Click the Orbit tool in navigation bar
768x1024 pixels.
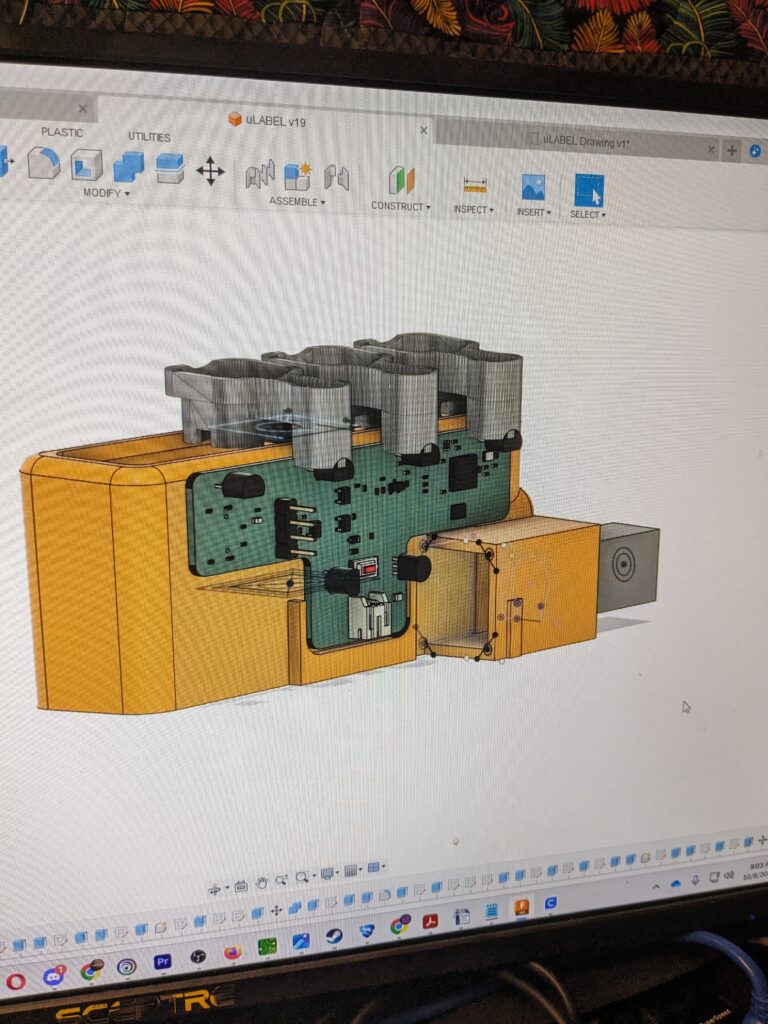215,888
